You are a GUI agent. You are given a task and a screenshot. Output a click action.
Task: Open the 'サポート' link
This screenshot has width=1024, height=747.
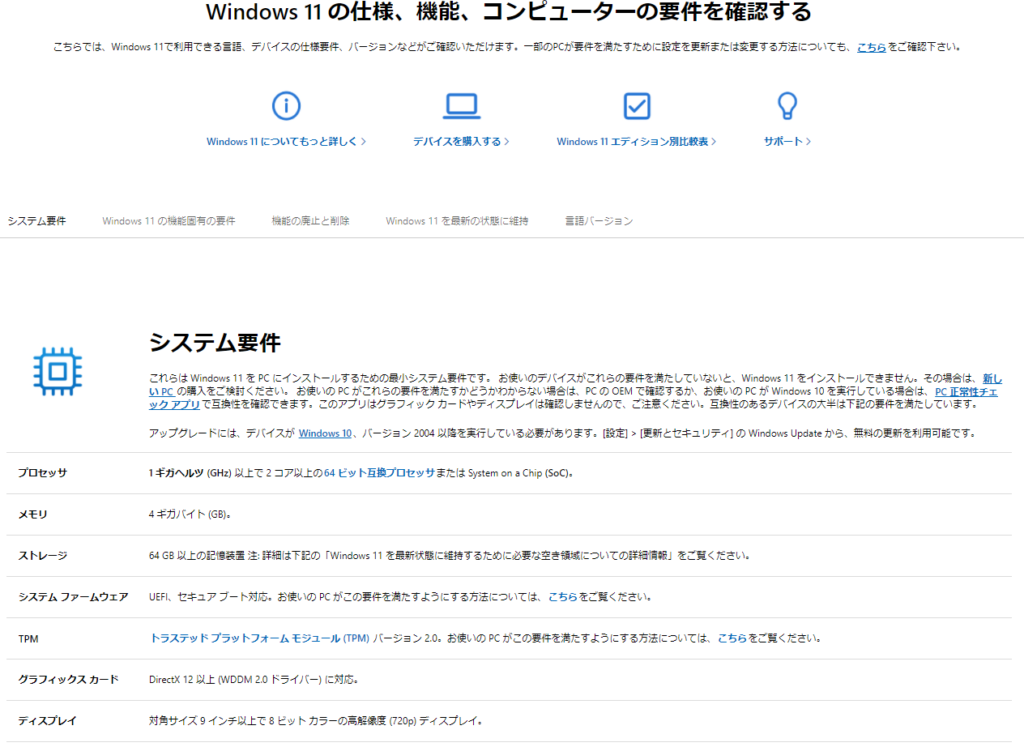point(787,141)
